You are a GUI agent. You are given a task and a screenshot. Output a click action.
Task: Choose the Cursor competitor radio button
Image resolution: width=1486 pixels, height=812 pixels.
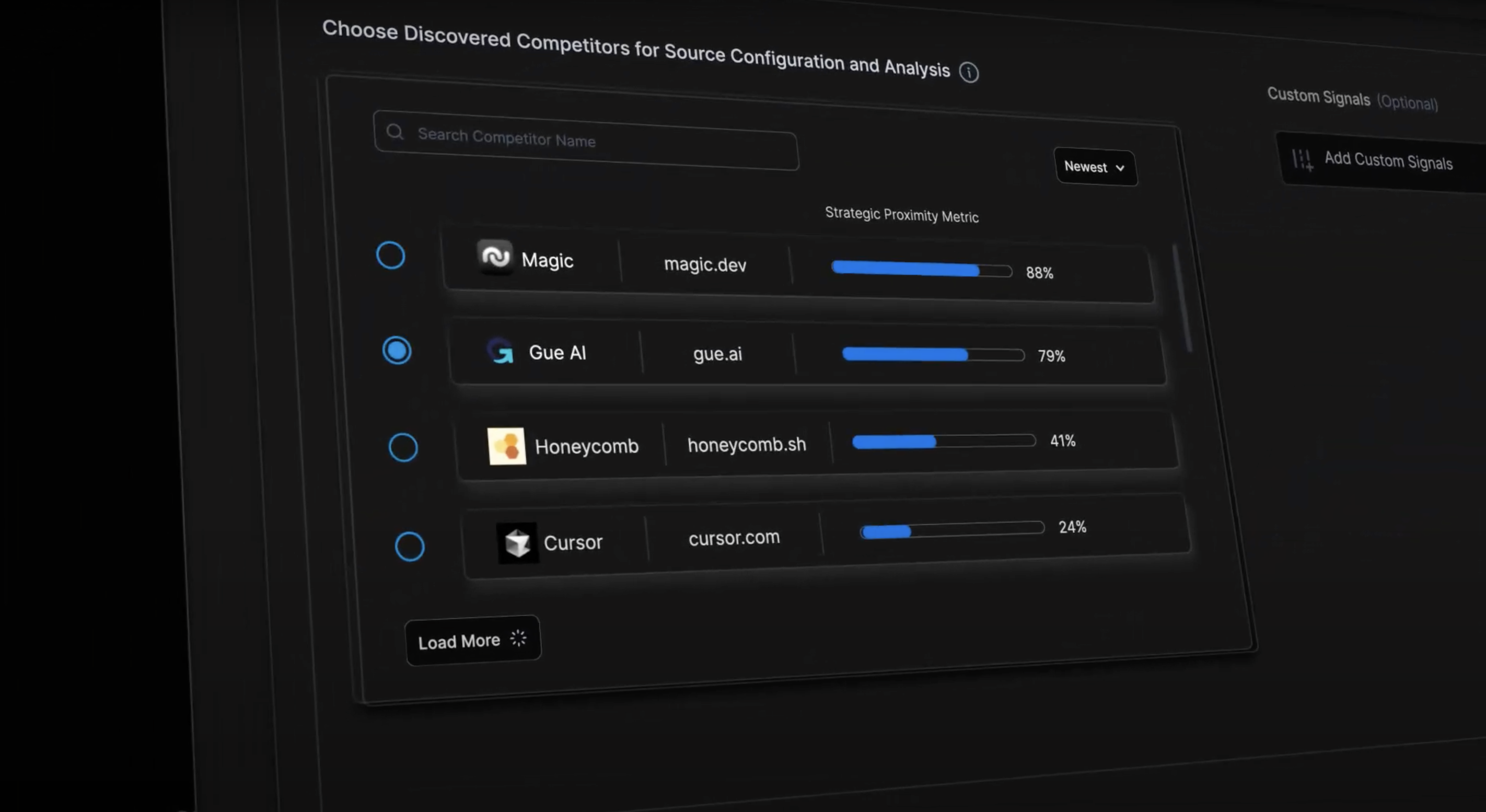[x=410, y=546]
